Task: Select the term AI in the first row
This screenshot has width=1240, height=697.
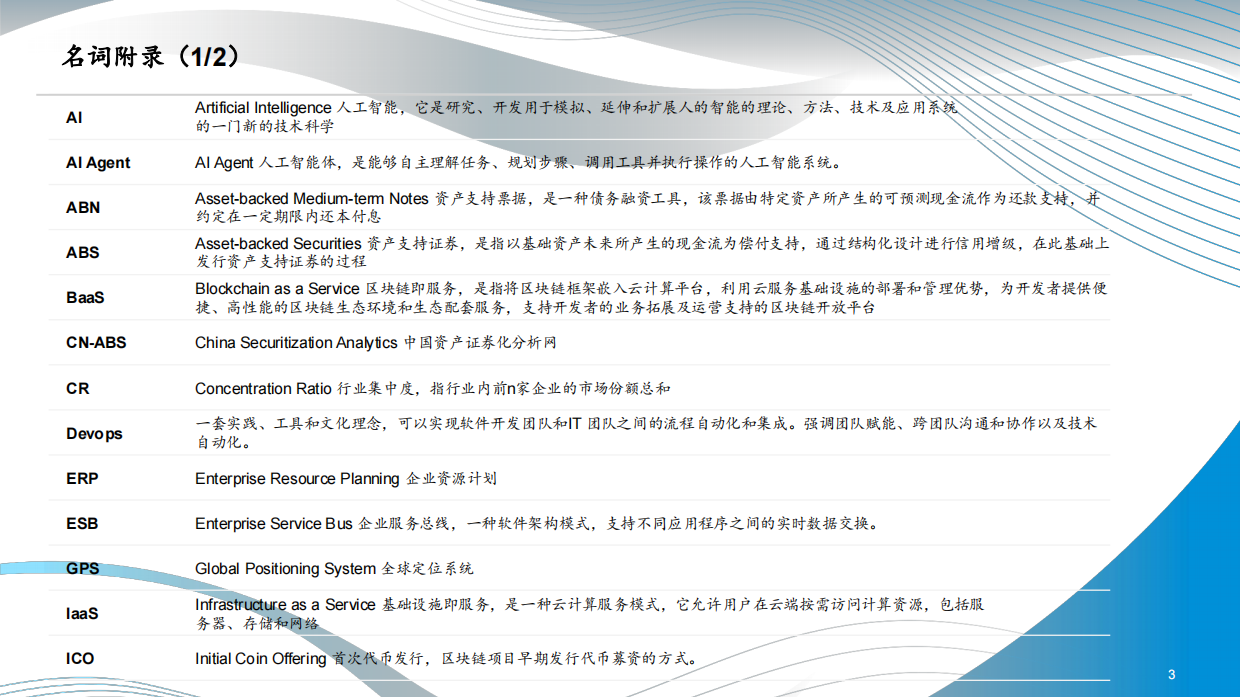Action: 74,118
